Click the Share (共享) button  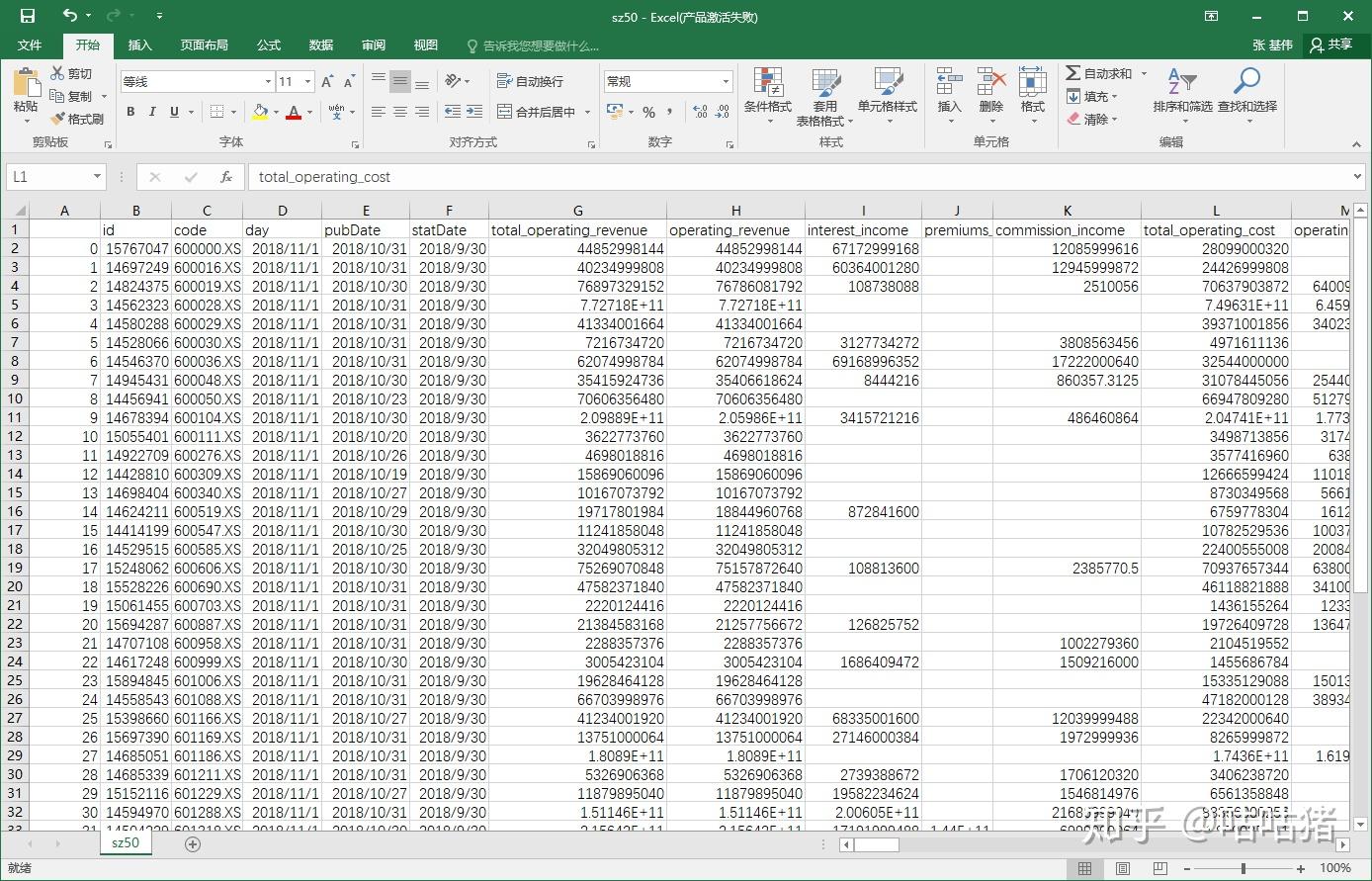pos(1331,45)
